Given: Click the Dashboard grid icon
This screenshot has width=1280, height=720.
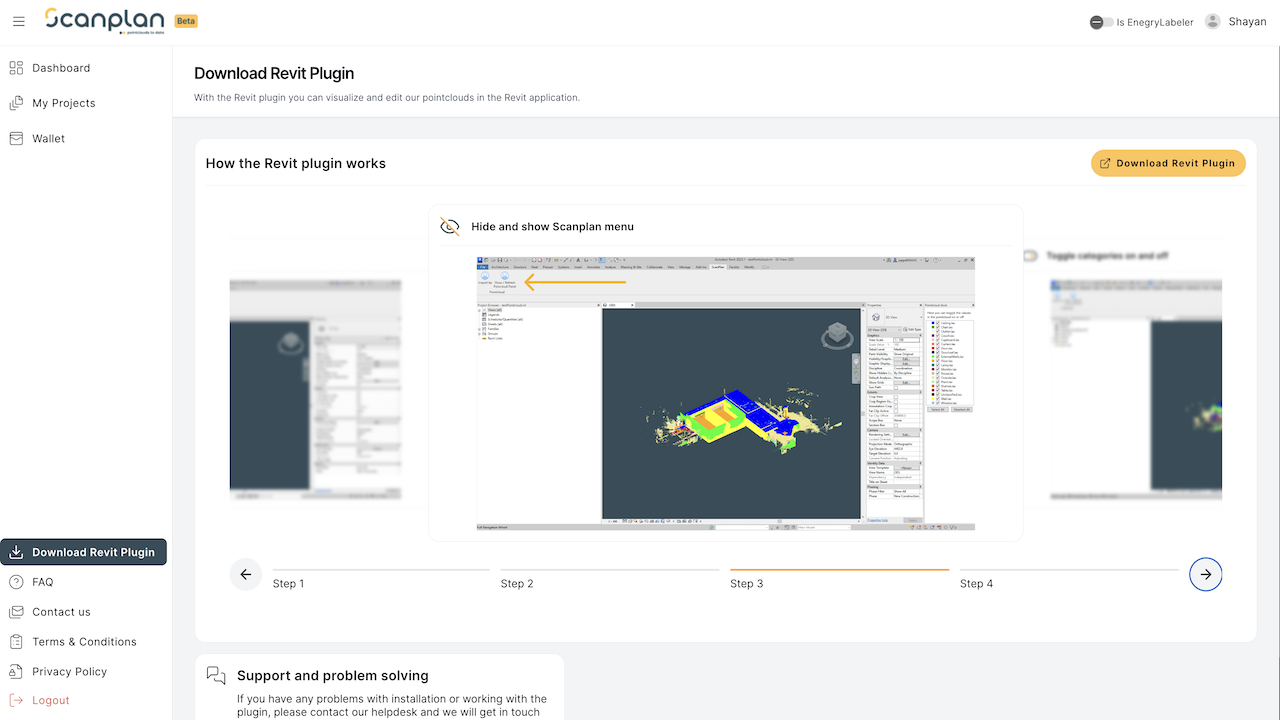Looking at the screenshot, I should [16, 68].
